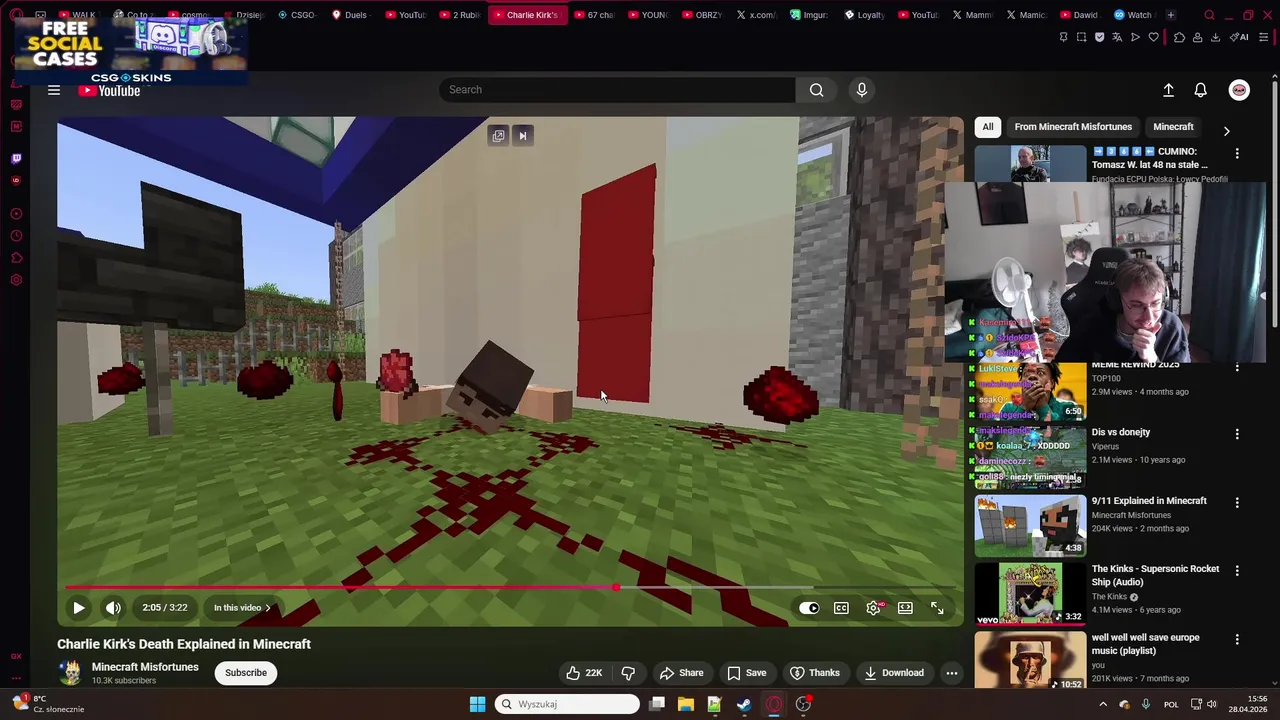Viewport: 1280px width, 720px height.
Task: Save the video to a playlist
Action: pyautogui.click(x=746, y=673)
